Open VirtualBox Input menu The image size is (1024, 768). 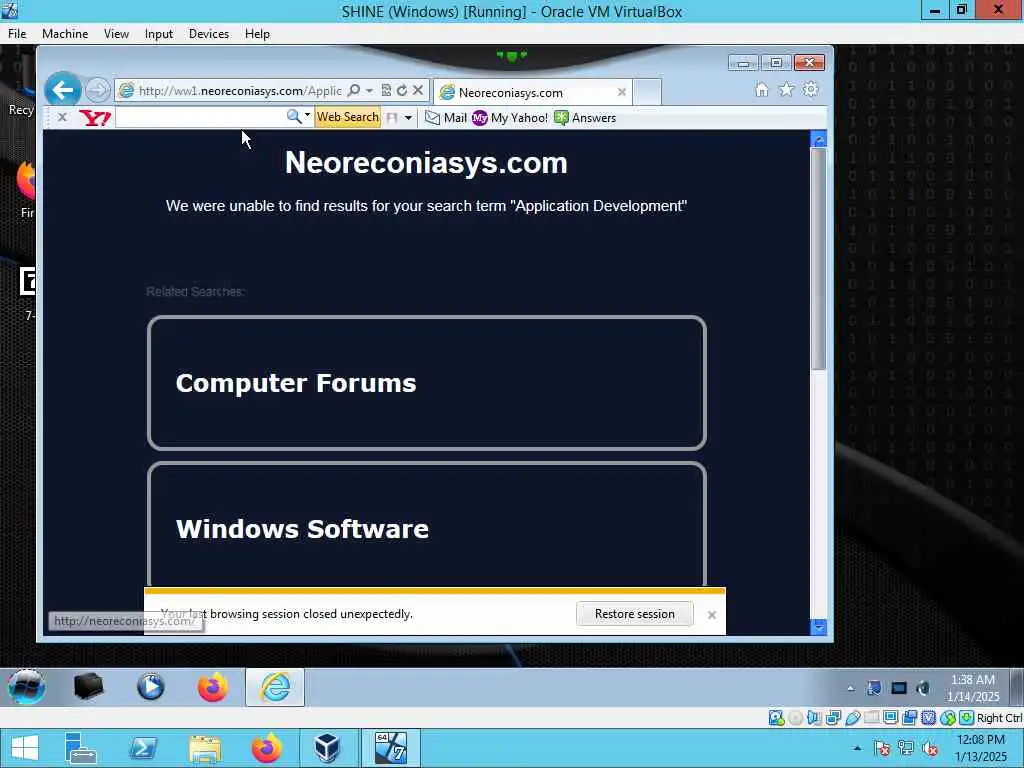(159, 34)
